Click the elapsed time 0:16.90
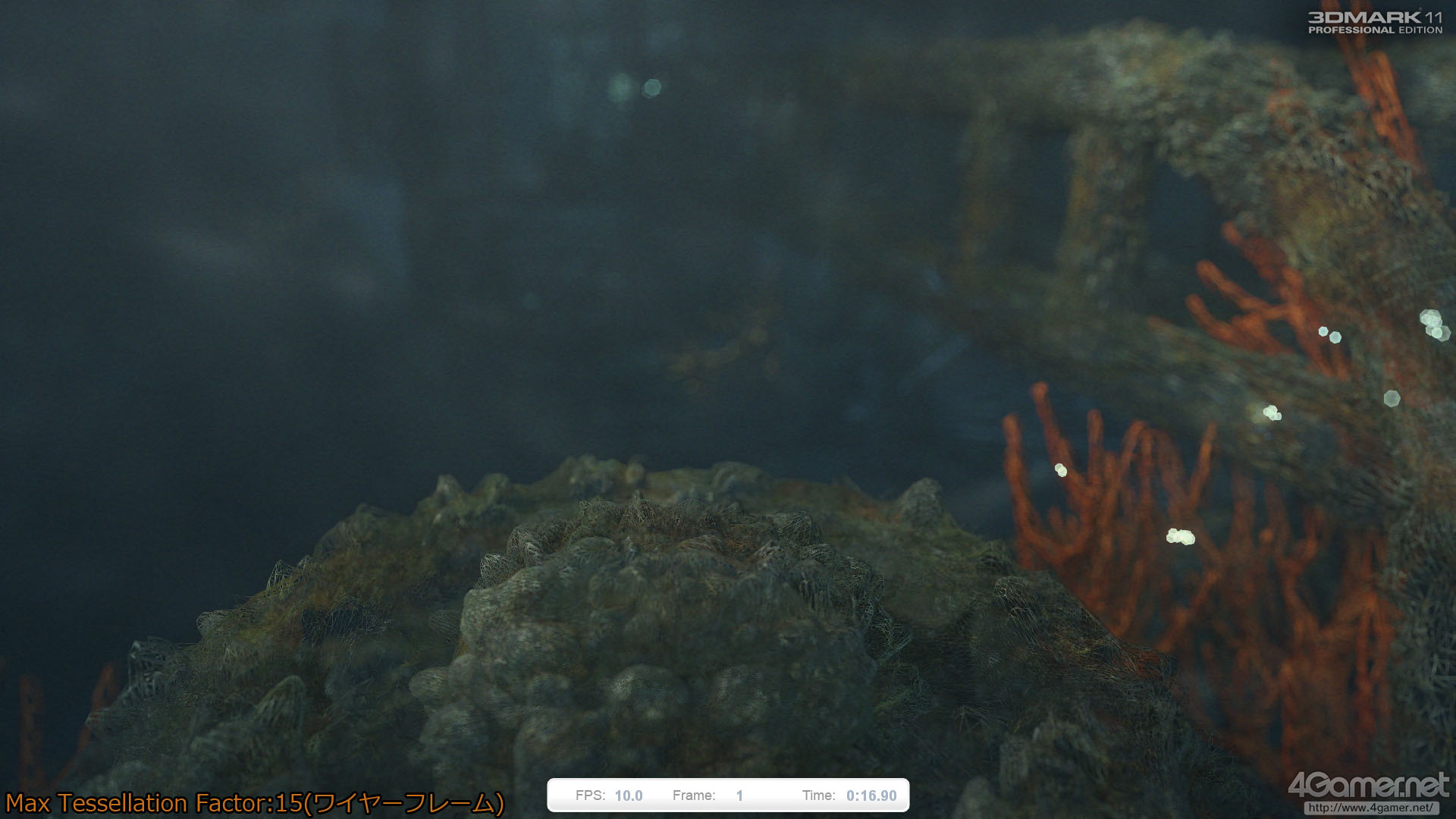Screen dimensions: 1456x819 tap(871, 795)
